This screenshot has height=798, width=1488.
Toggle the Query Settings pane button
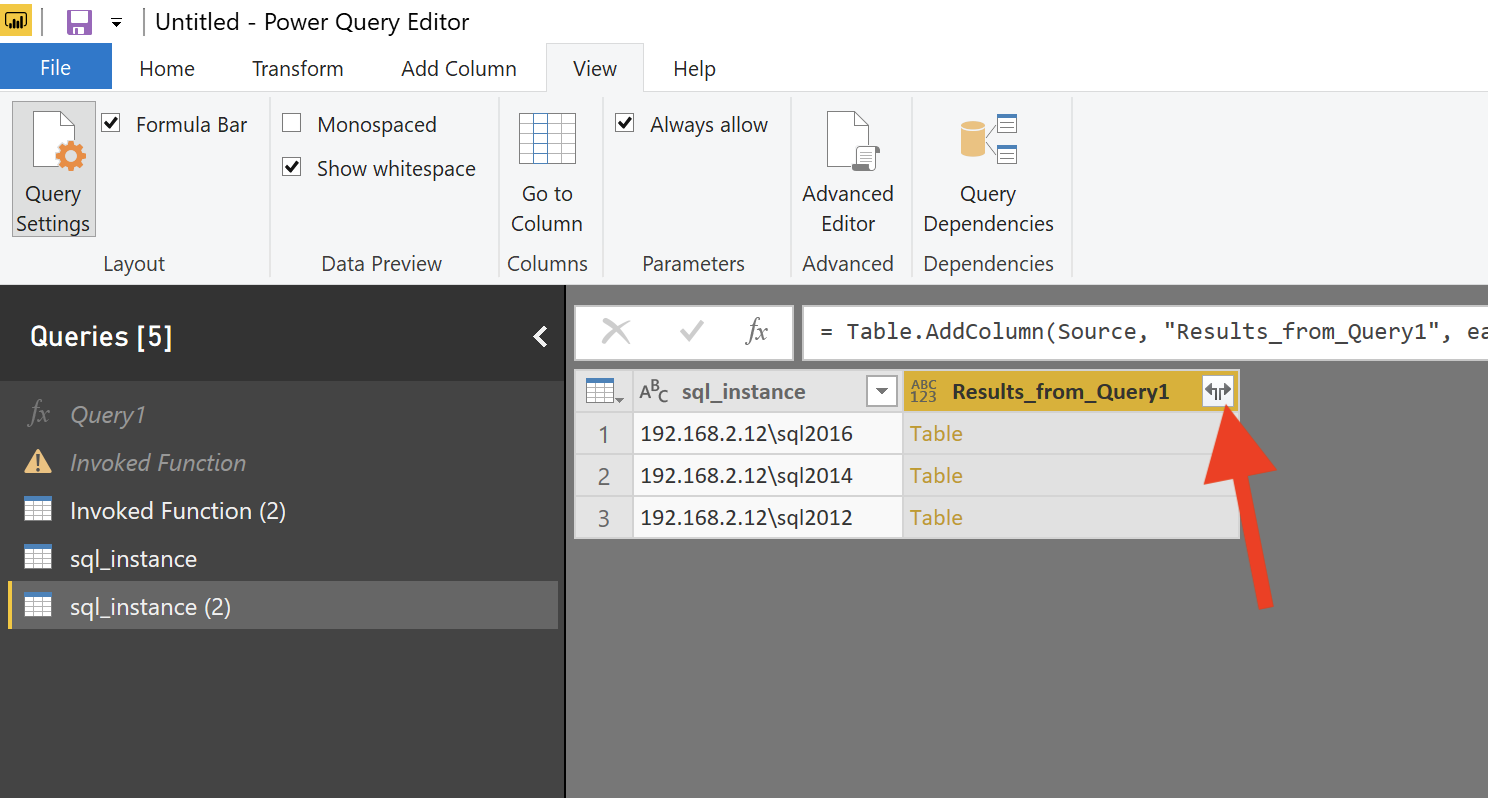(53, 169)
